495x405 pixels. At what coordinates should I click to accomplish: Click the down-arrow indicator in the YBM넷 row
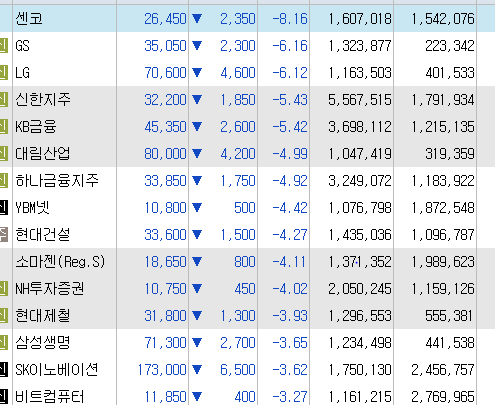197,207
